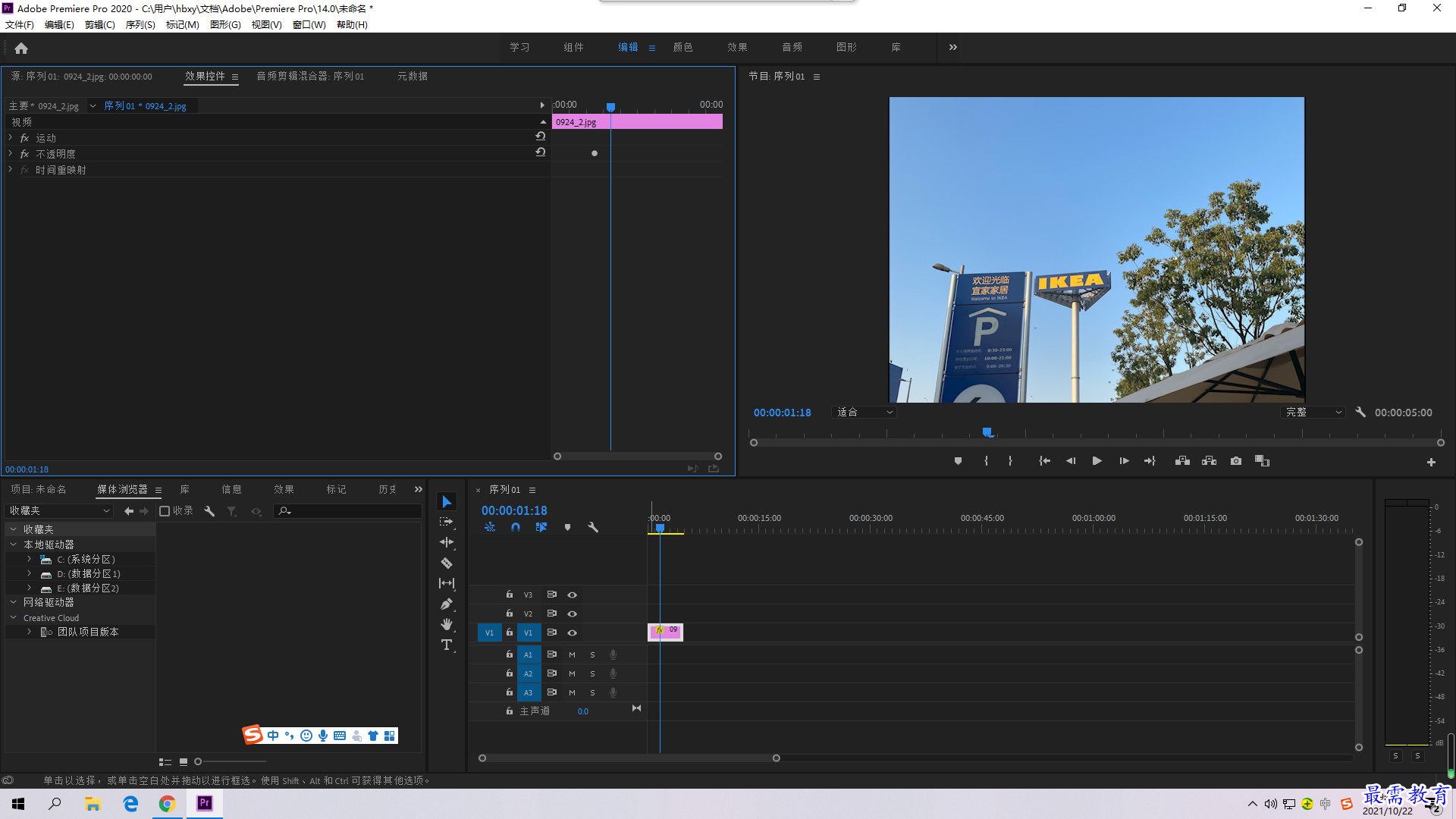This screenshot has height=819, width=1456.
Task: Select the Slip tool
Action: (x=447, y=583)
